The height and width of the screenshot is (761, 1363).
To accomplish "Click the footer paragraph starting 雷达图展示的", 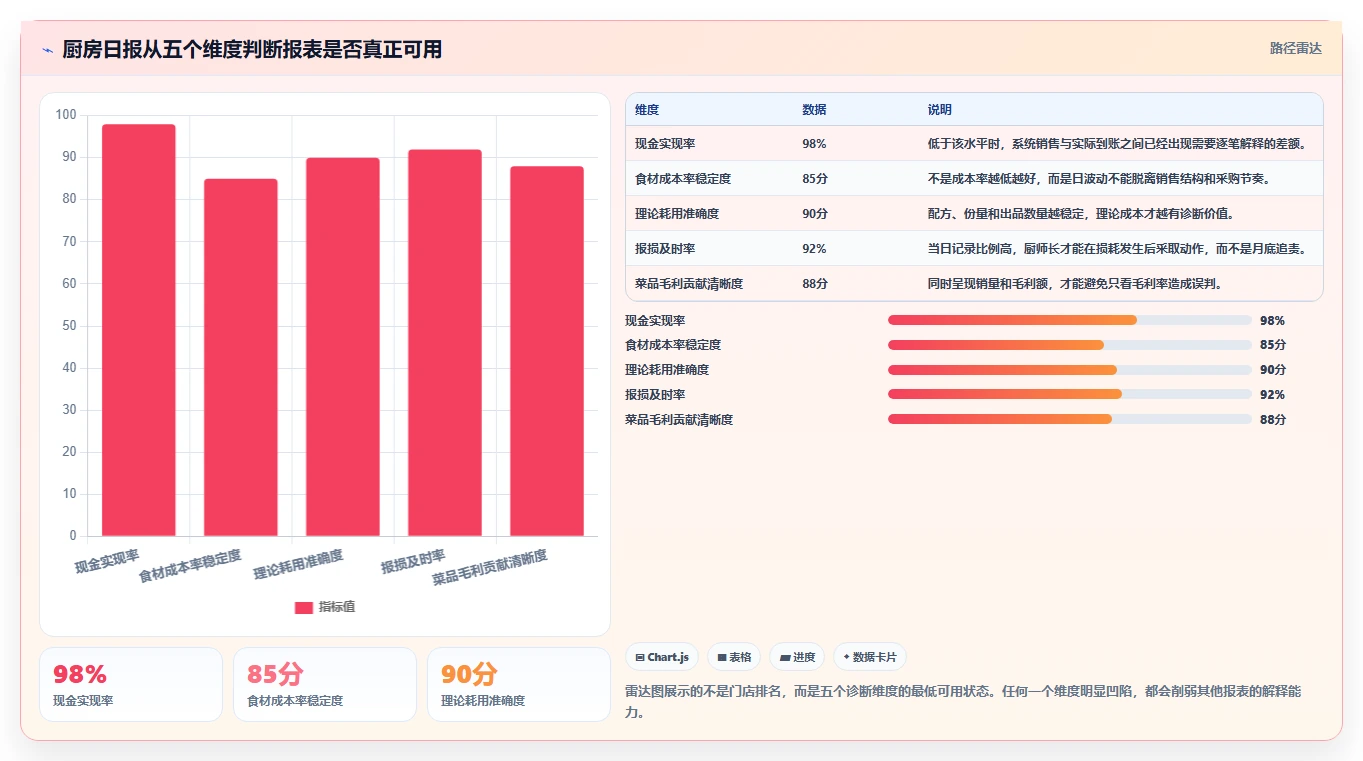I will 963,702.
